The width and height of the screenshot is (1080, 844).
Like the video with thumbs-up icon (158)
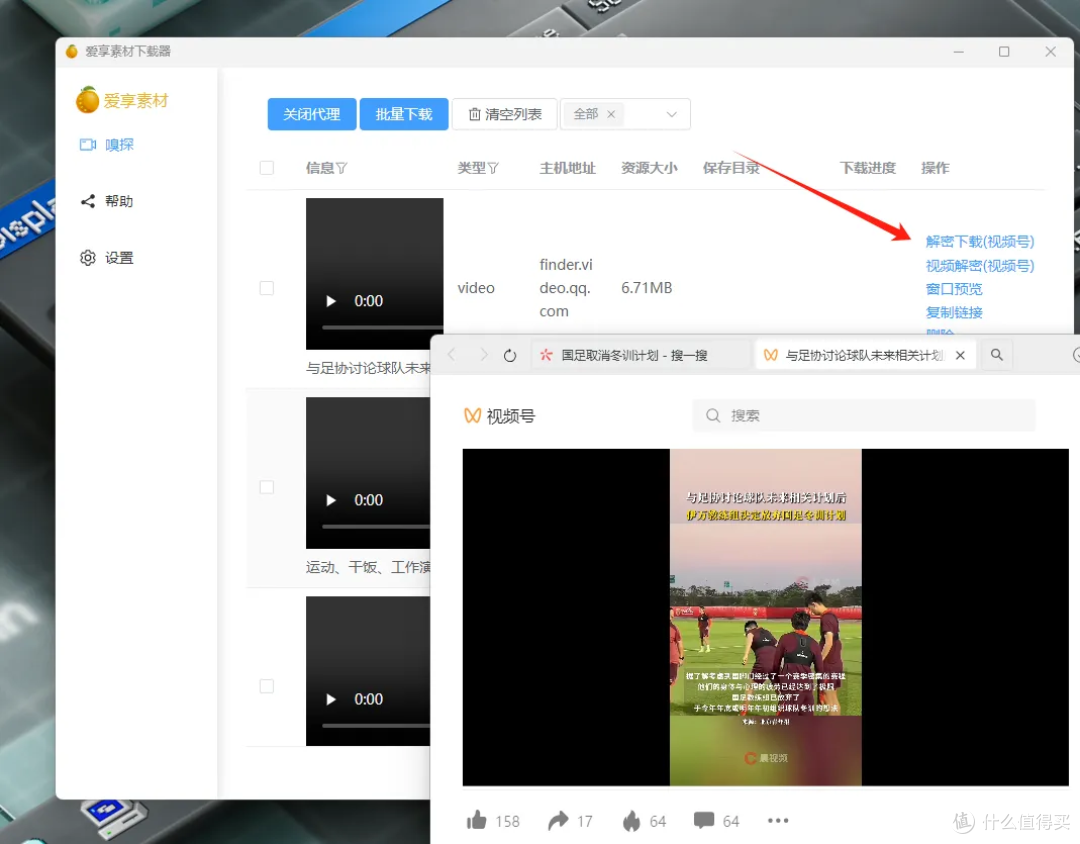pyautogui.click(x=477, y=821)
